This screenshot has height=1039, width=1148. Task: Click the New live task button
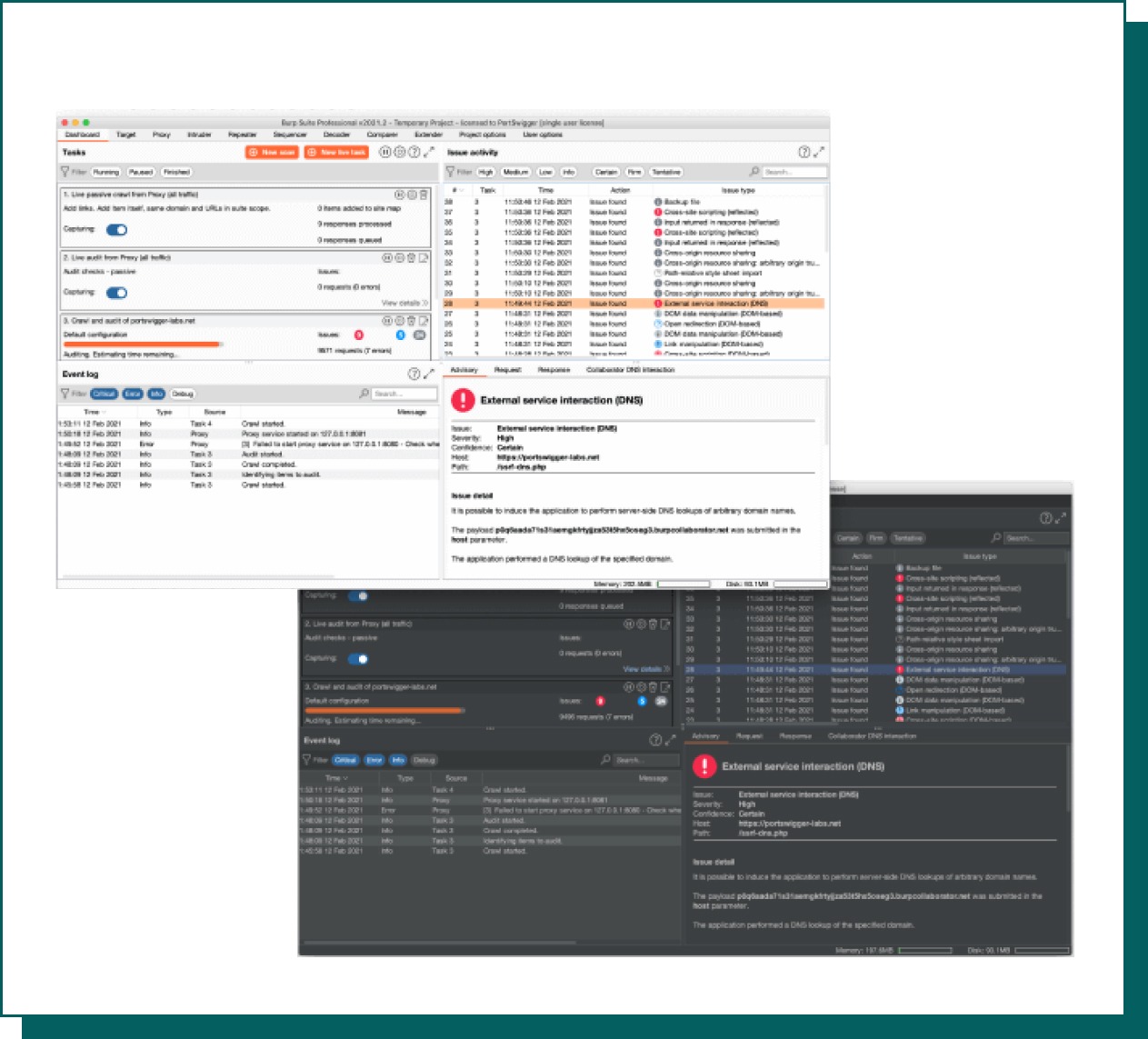click(x=336, y=152)
